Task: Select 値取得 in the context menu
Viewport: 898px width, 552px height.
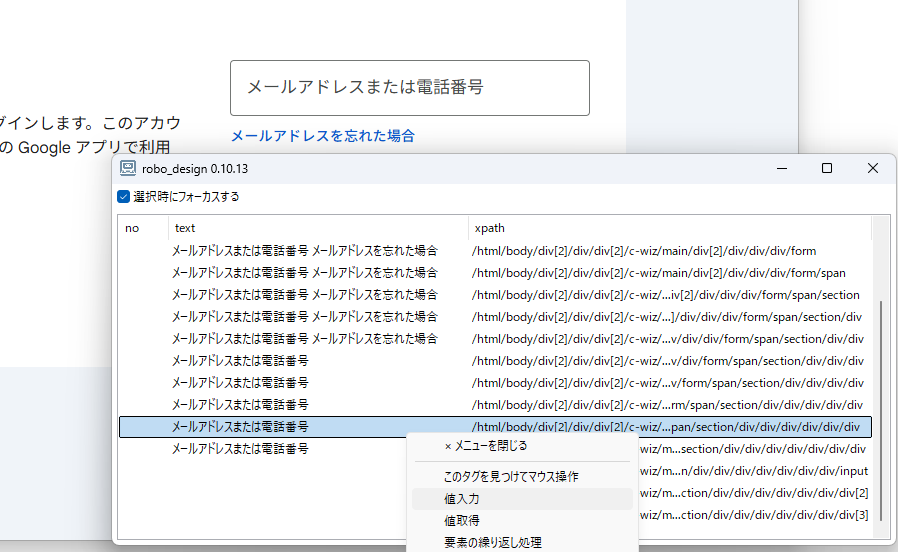Action: (462, 520)
